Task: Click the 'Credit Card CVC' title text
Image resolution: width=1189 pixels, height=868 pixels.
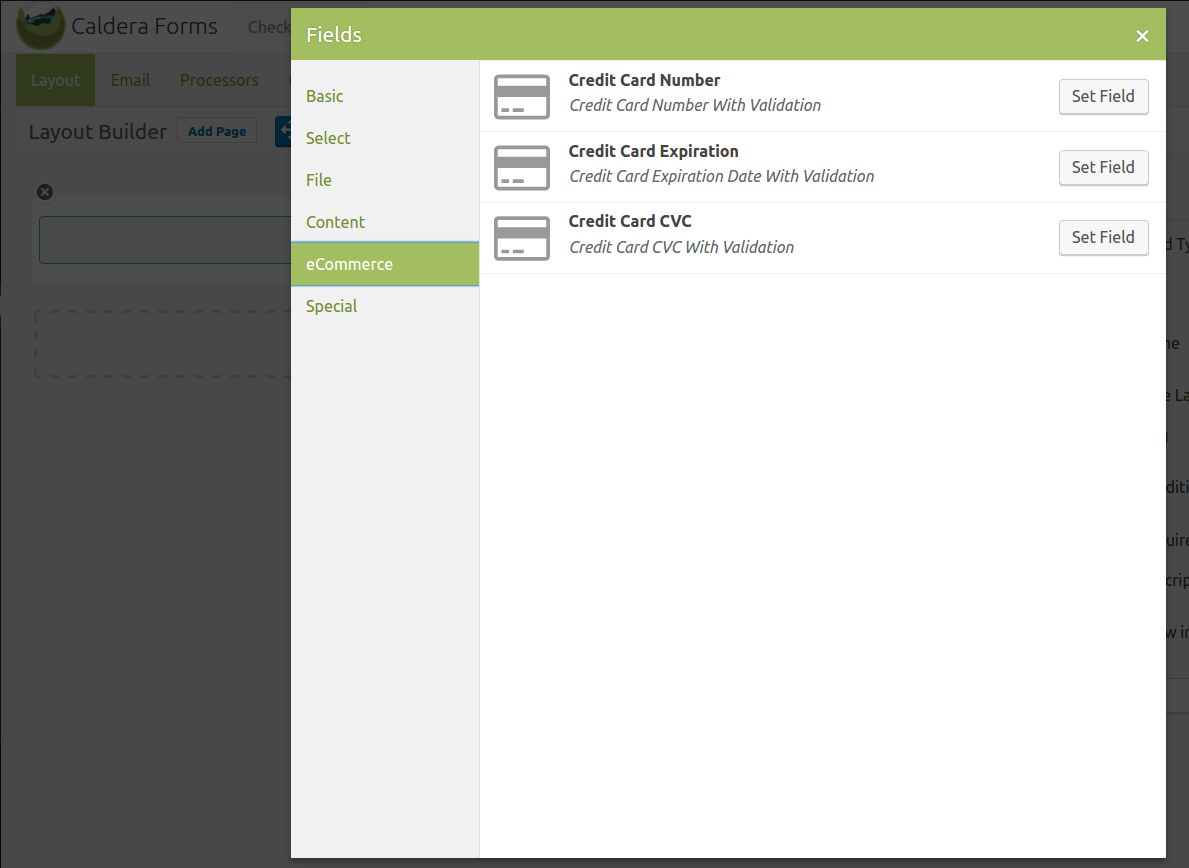Action: (x=630, y=221)
